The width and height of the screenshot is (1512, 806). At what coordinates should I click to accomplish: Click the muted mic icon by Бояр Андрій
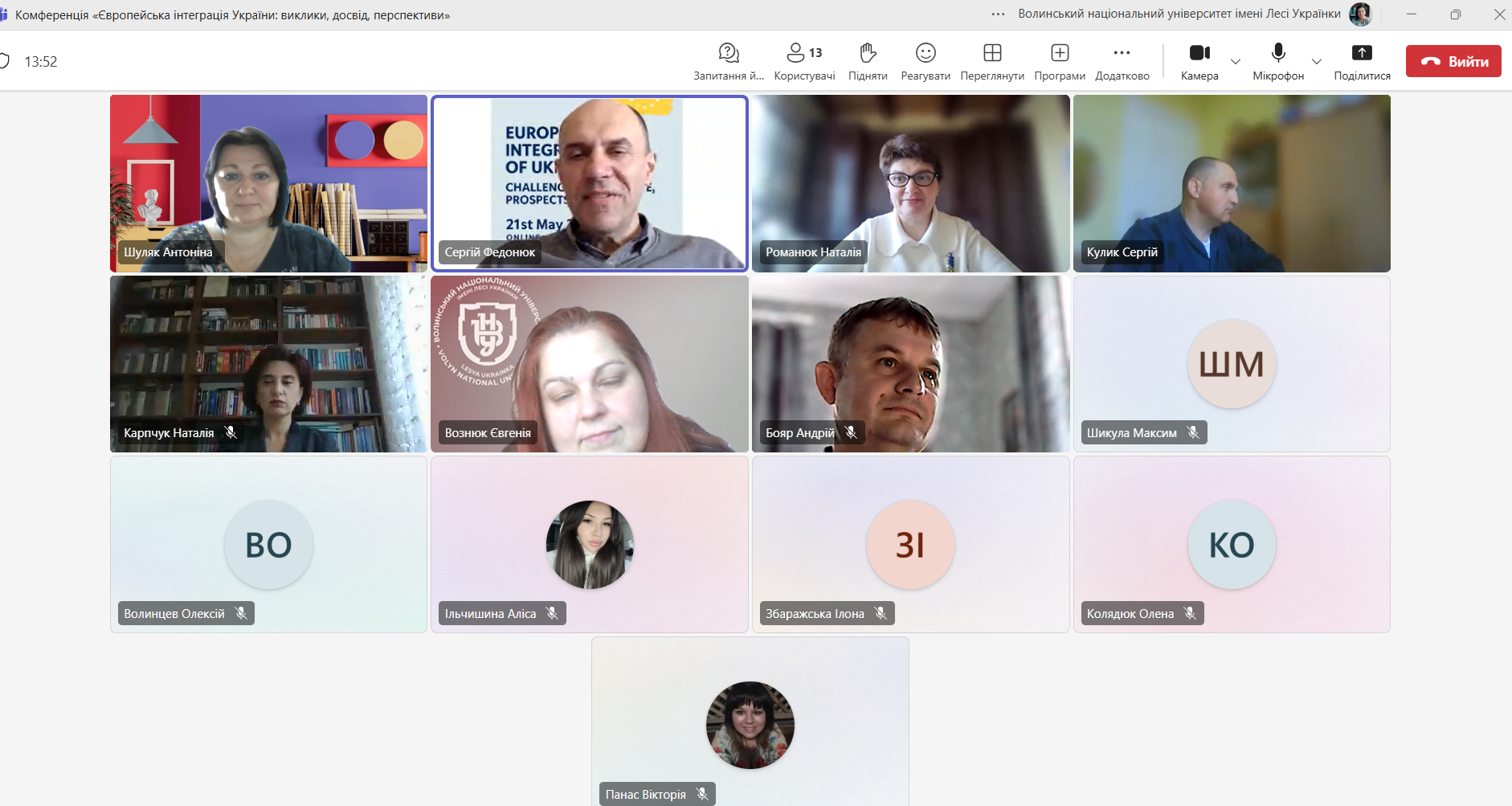coord(851,432)
